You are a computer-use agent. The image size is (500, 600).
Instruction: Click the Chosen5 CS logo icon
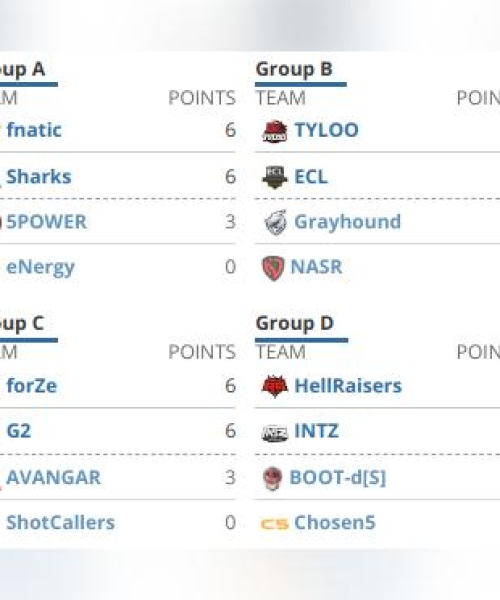click(274, 523)
